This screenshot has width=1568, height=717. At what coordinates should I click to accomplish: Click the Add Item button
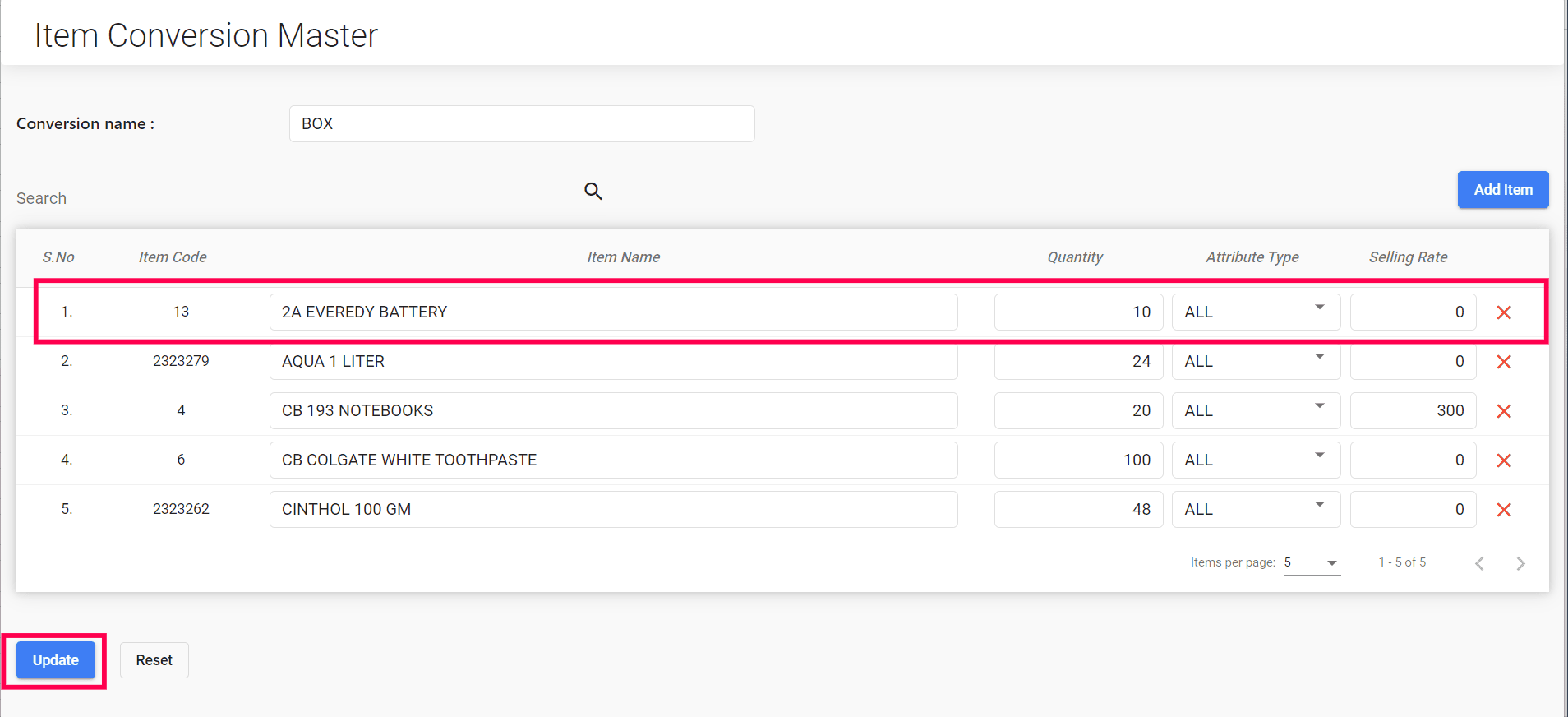(1502, 190)
